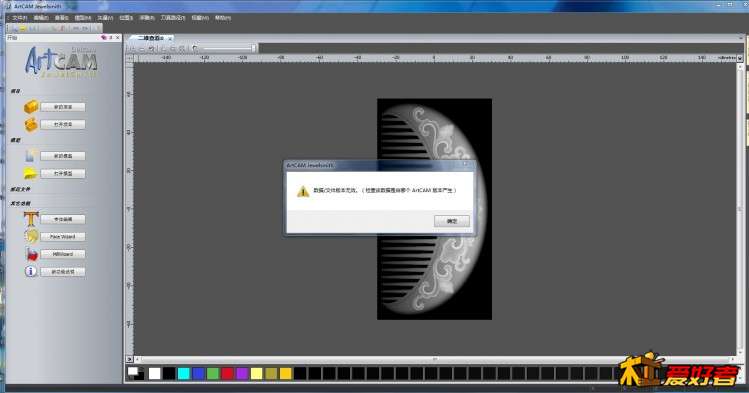Click the gold block new project icon
Viewport: 749px width, 393px height.
point(31,106)
